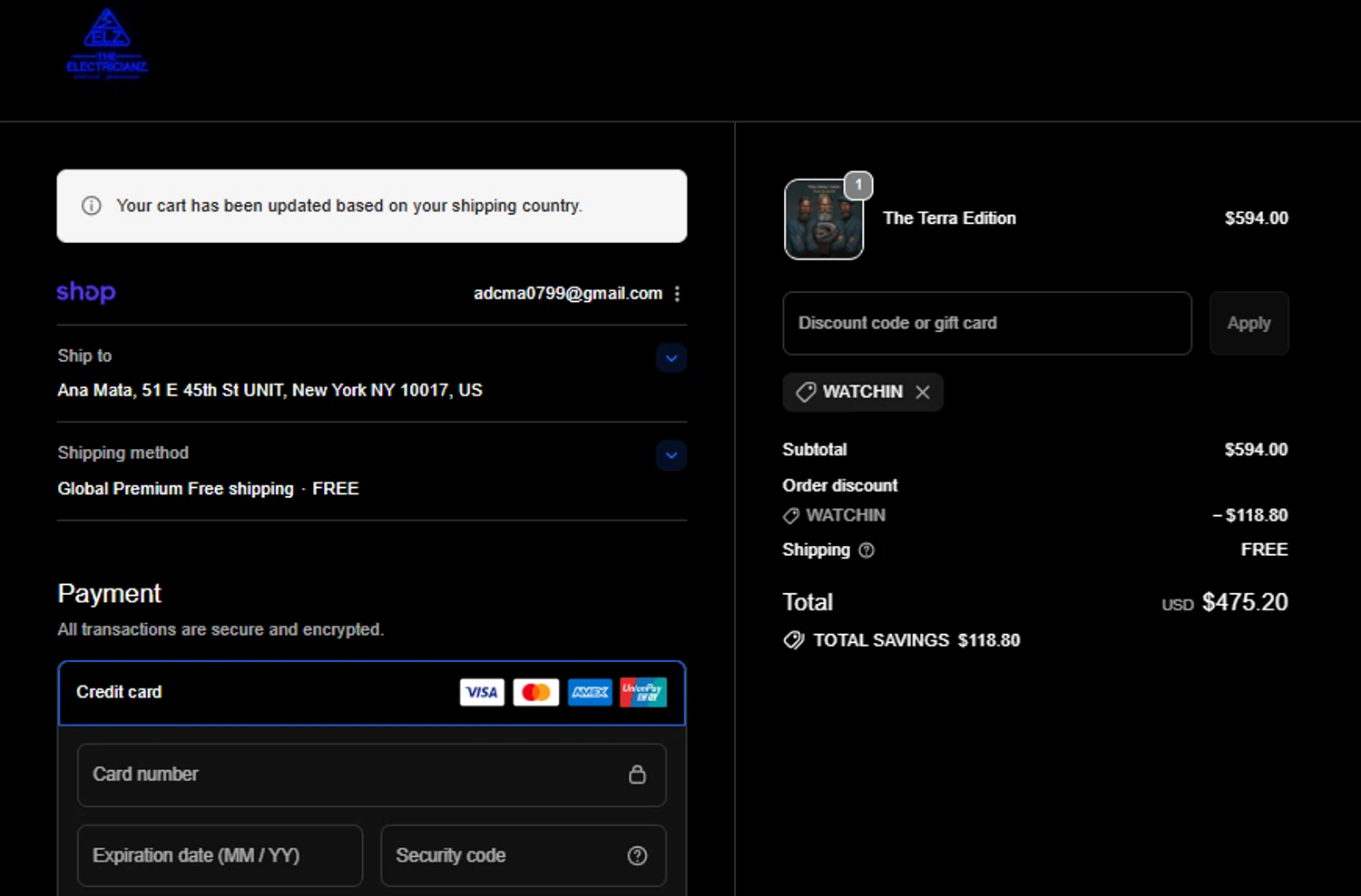Click the Mastercard logo
Screen dimensions: 1361x896
click(536, 693)
